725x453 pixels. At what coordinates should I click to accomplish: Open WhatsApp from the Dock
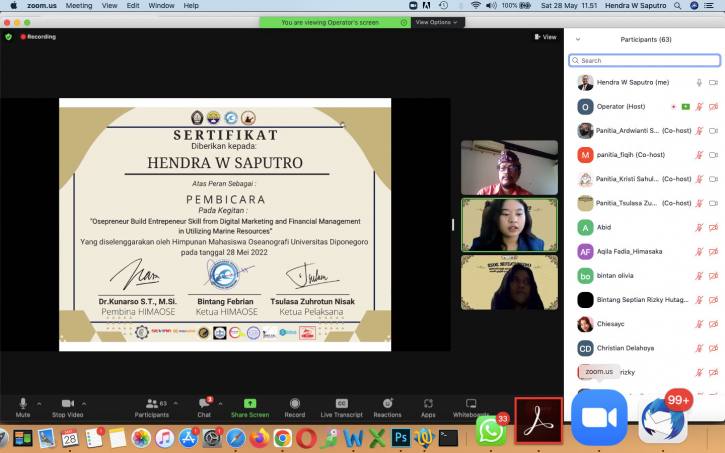tap(490, 431)
